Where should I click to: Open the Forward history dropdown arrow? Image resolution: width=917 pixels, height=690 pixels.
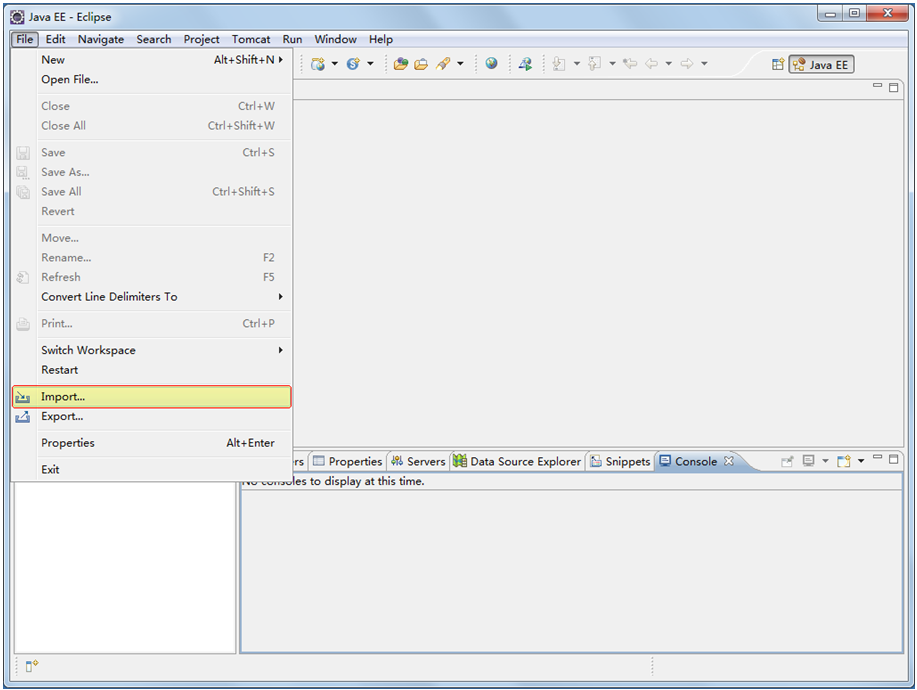point(704,64)
